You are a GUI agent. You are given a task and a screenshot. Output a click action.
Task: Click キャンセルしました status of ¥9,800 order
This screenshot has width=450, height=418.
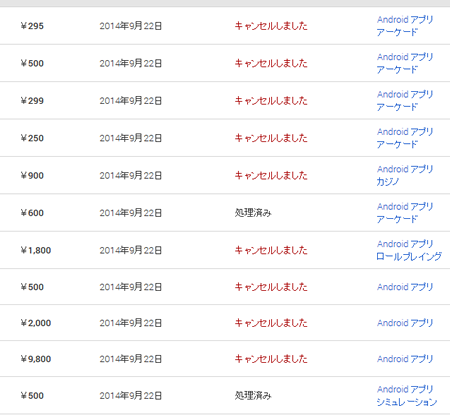(x=271, y=359)
